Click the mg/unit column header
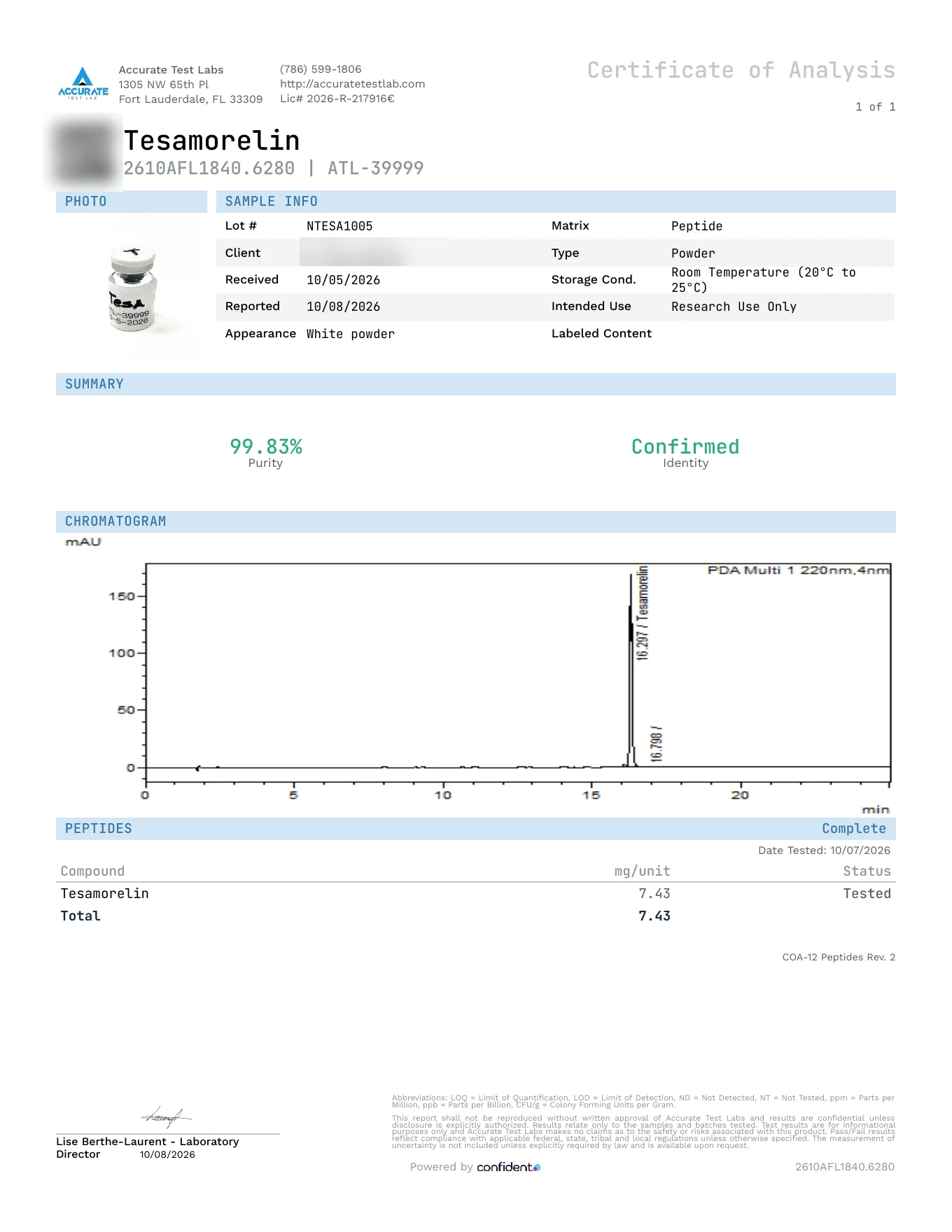The image size is (952, 1232). pos(642,871)
